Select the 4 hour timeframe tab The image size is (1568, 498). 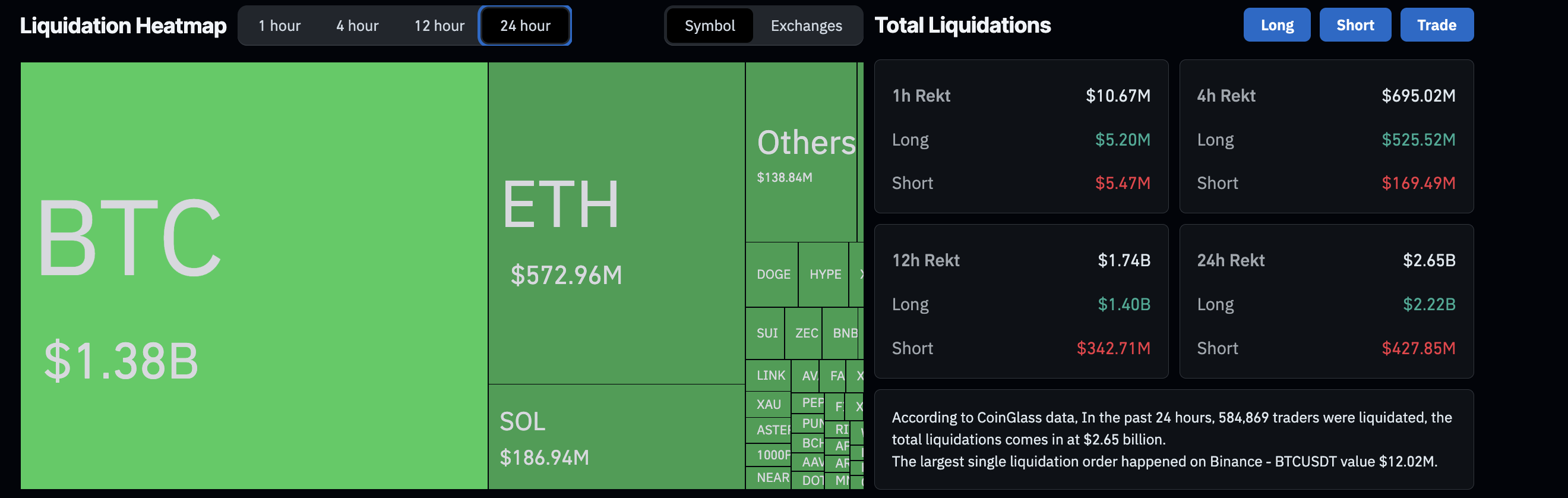point(358,26)
